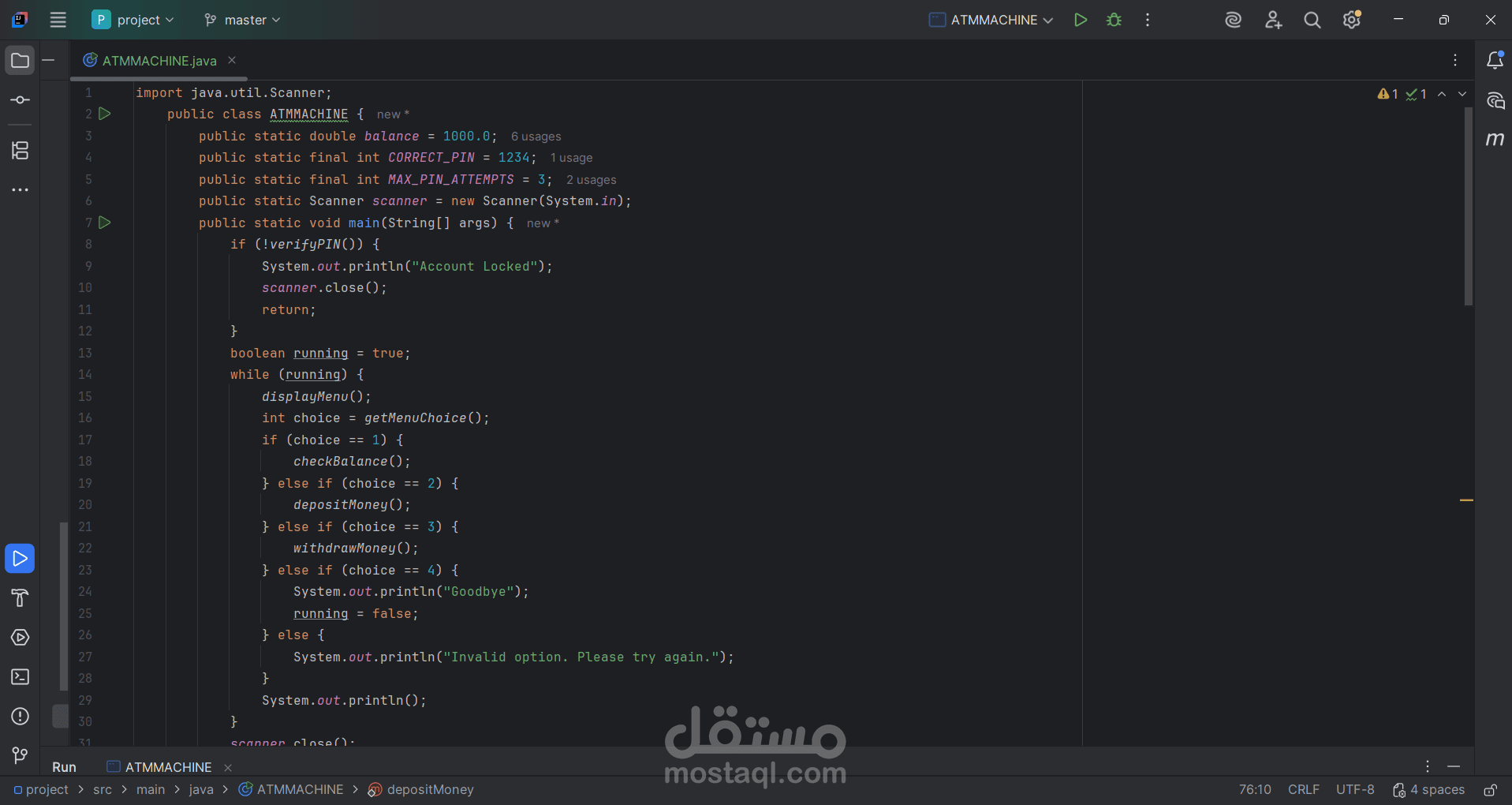Open the Git tool window

20,756
